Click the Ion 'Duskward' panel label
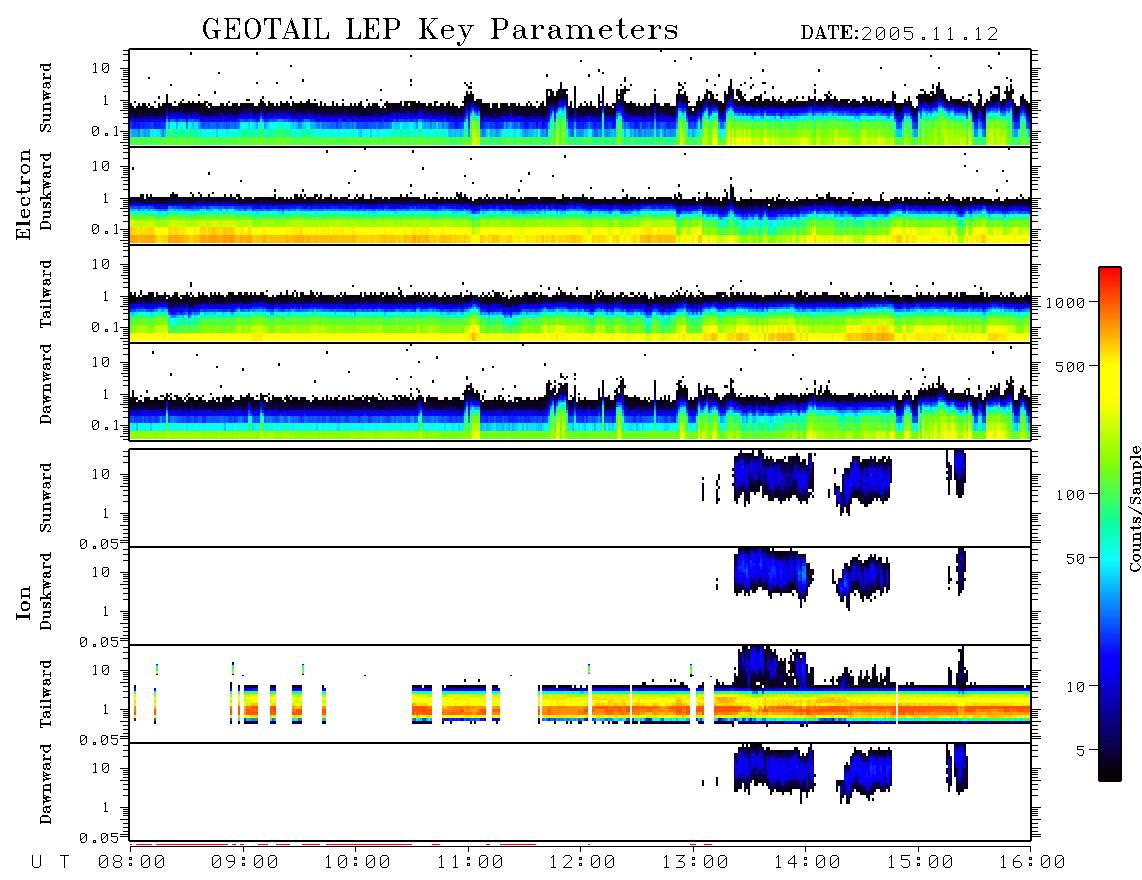The height and width of the screenshot is (880, 1142). 46,591
